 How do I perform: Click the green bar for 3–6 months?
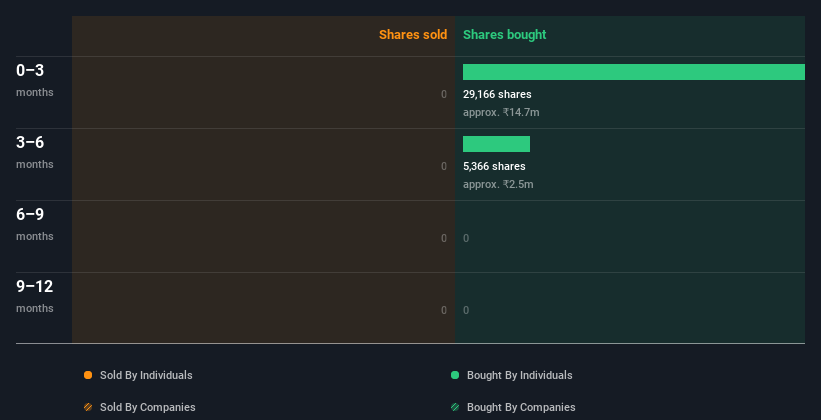pyautogui.click(x=496, y=144)
